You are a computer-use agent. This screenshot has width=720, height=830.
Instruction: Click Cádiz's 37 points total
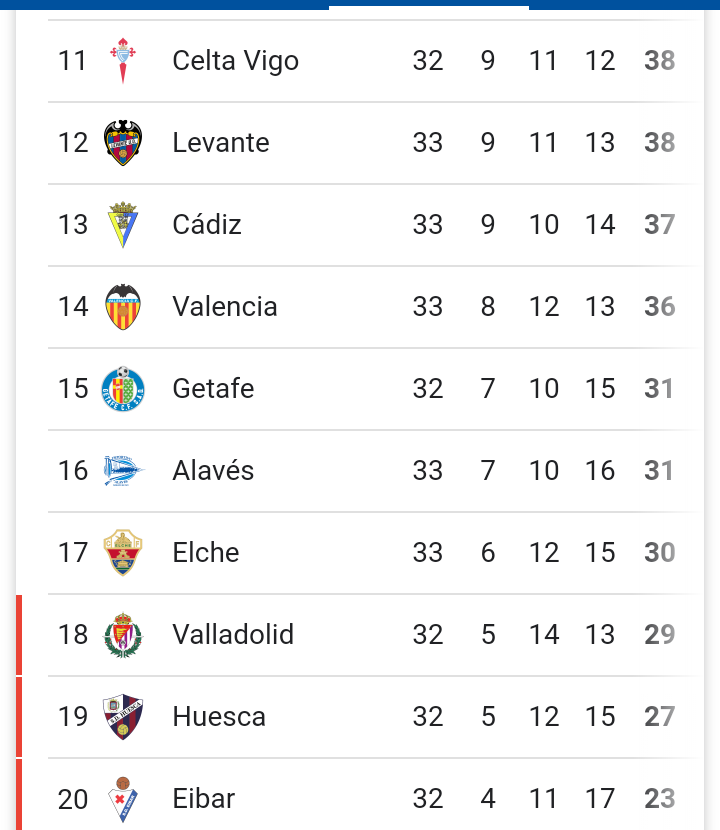pos(660,224)
